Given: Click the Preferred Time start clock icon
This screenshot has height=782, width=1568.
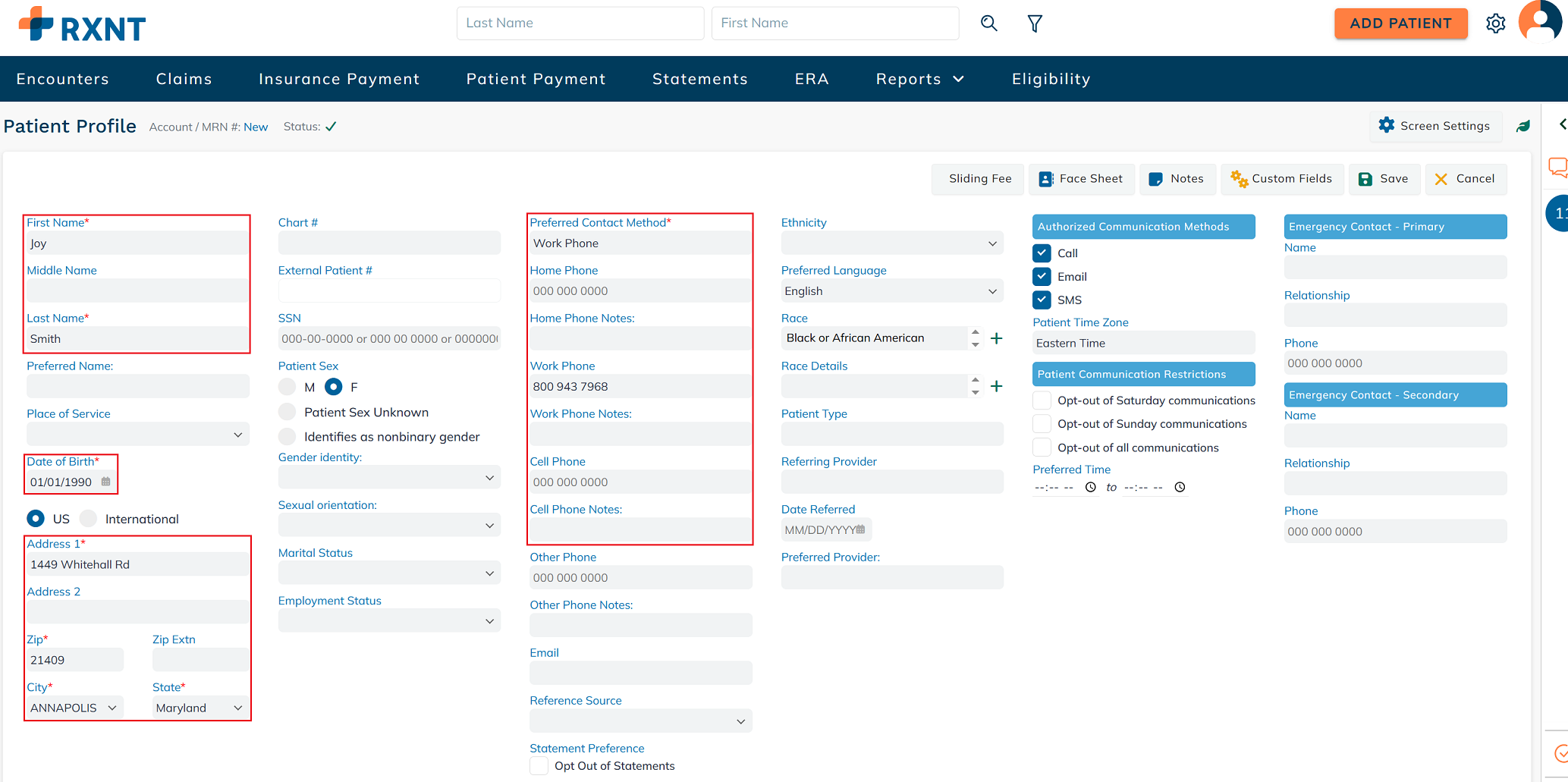Looking at the screenshot, I should tap(1091, 488).
